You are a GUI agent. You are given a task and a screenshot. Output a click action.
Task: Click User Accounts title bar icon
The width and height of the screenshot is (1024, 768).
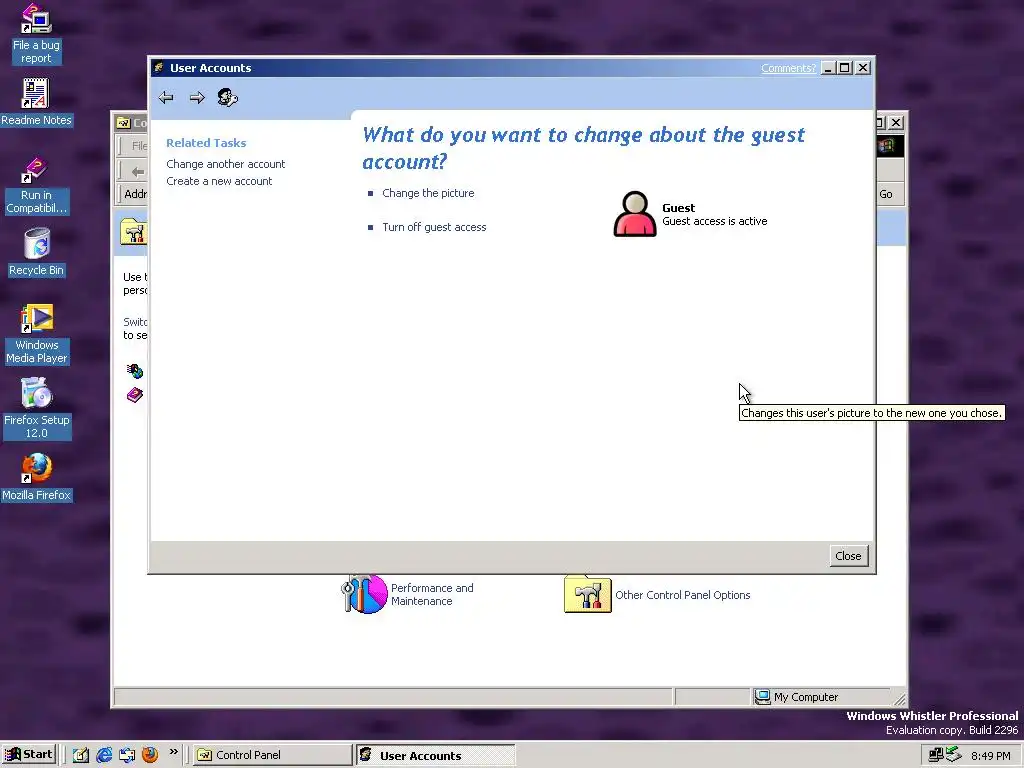[x=159, y=67]
